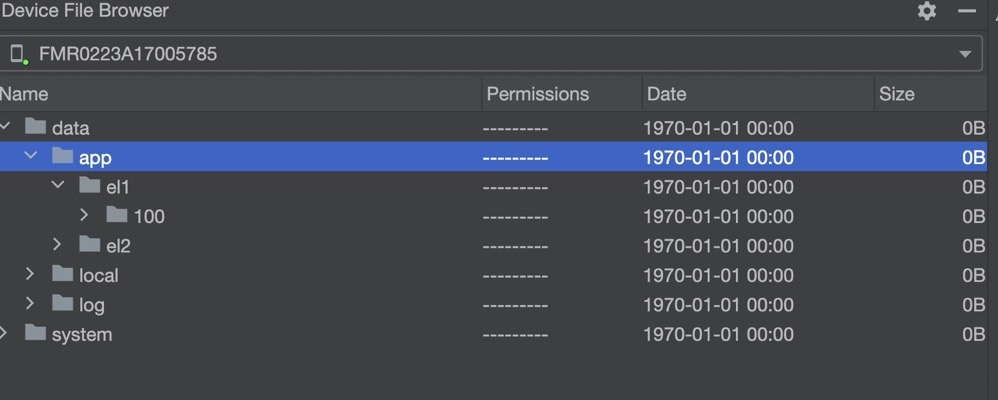Click the app folder icon

pyautogui.click(x=63, y=156)
